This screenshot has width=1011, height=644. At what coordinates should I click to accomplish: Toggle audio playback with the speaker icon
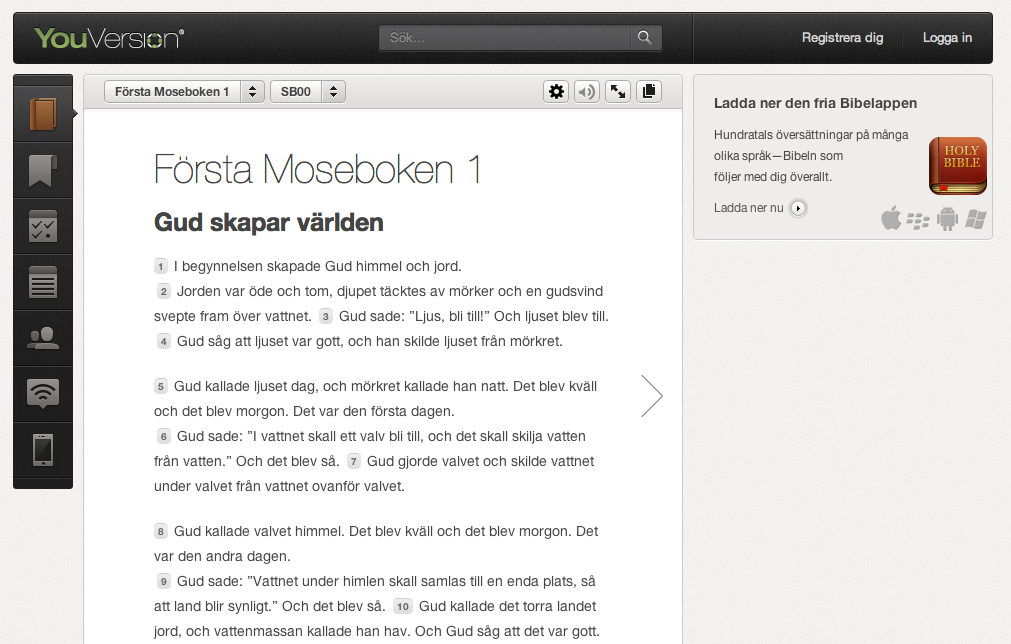click(x=586, y=91)
